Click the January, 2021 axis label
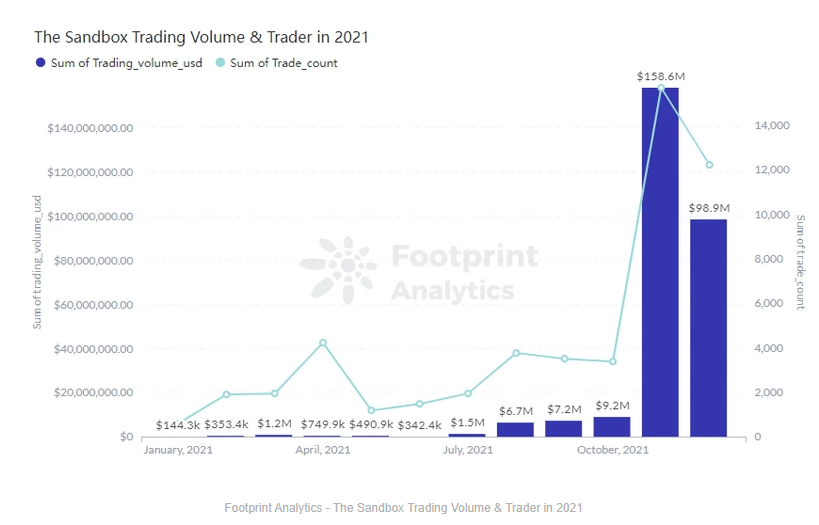Screen dimensions: 819x525 [x=178, y=450]
